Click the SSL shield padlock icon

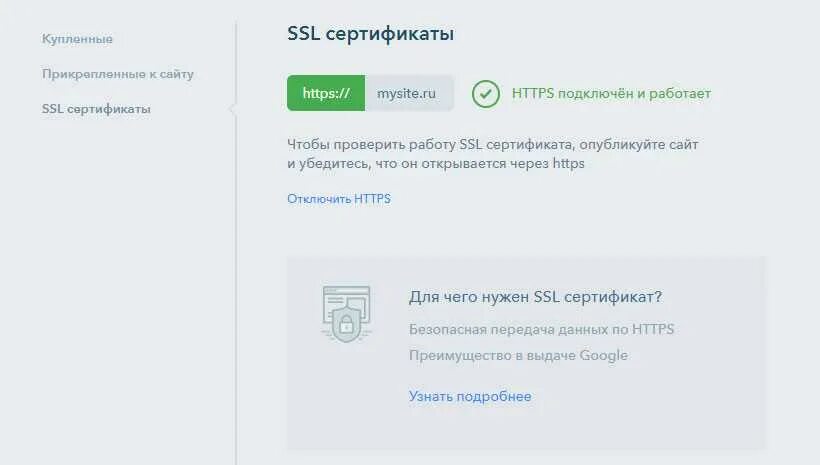pos(347,325)
